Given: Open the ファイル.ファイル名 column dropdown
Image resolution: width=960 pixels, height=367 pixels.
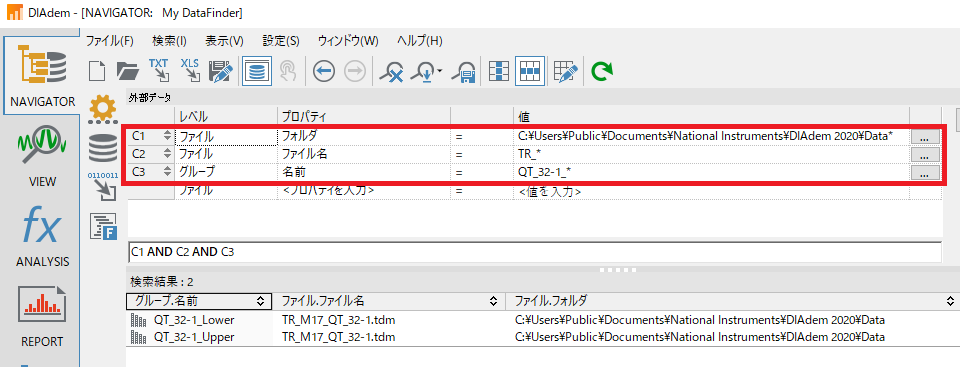Looking at the screenshot, I should point(493,301).
